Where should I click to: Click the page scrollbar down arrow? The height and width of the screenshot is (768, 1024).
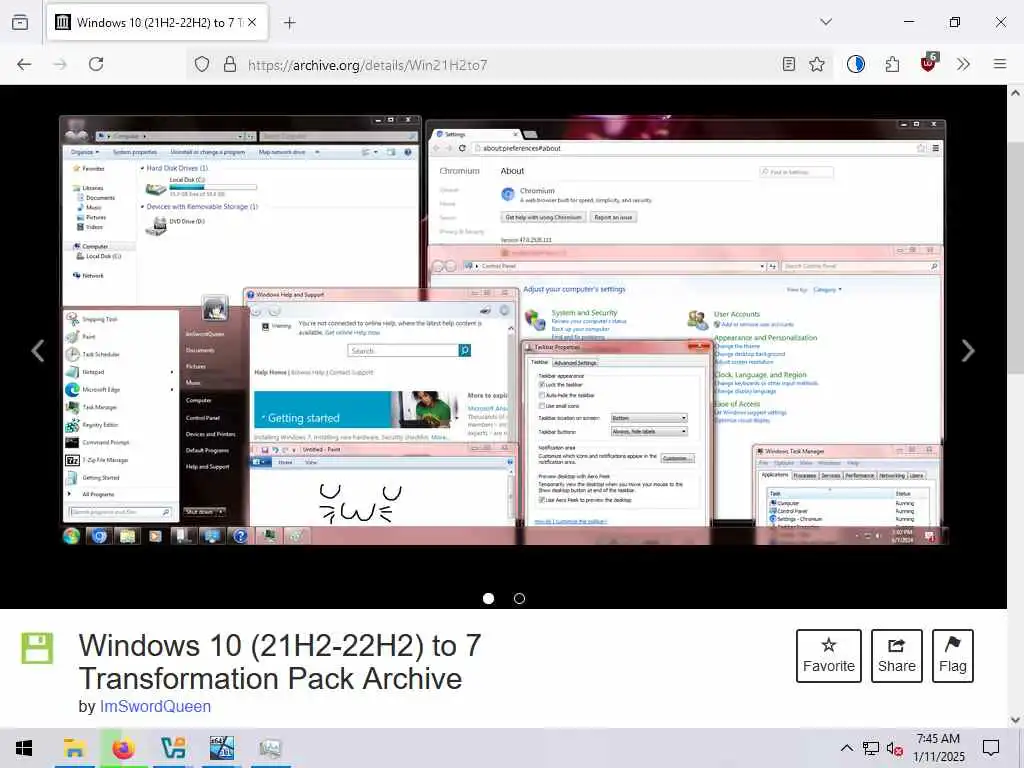pyautogui.click(x=1016, y=720)
